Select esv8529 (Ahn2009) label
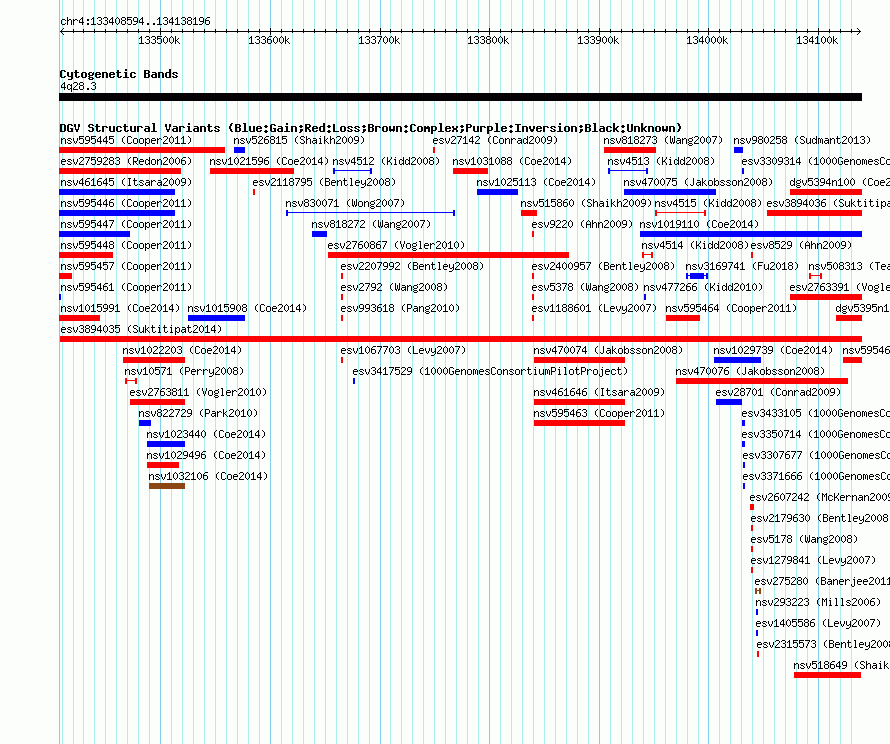Viewport: 890px width, 744px height. pos(801,245)
